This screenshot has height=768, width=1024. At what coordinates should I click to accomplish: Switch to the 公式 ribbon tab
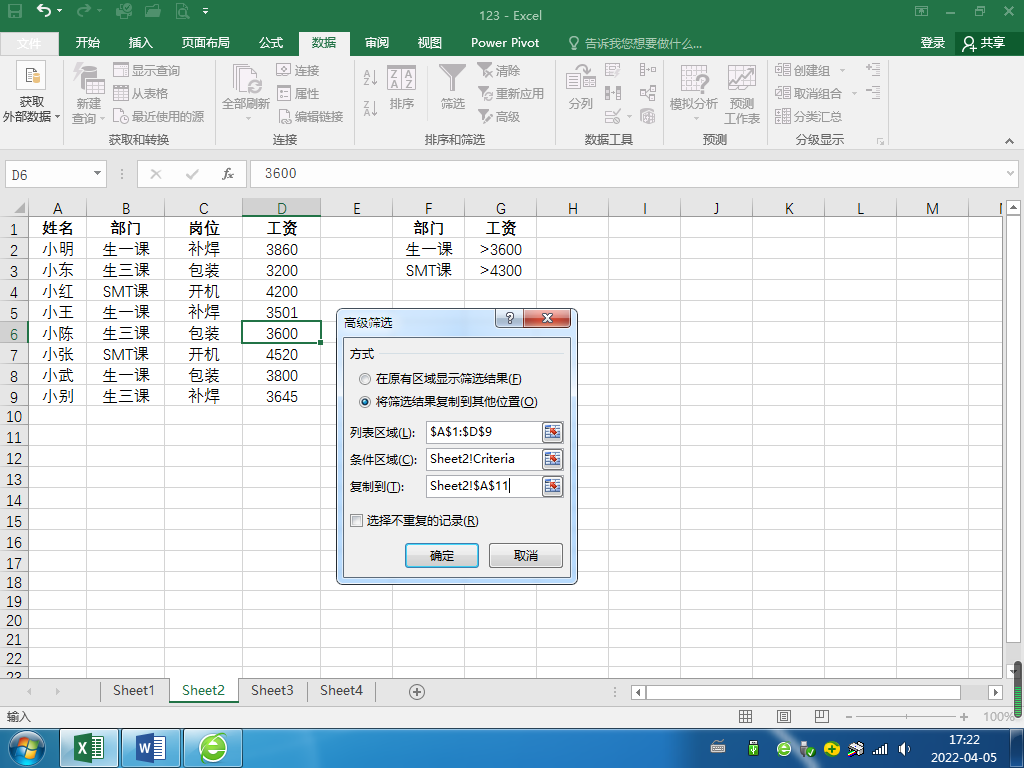click(270, 43)
